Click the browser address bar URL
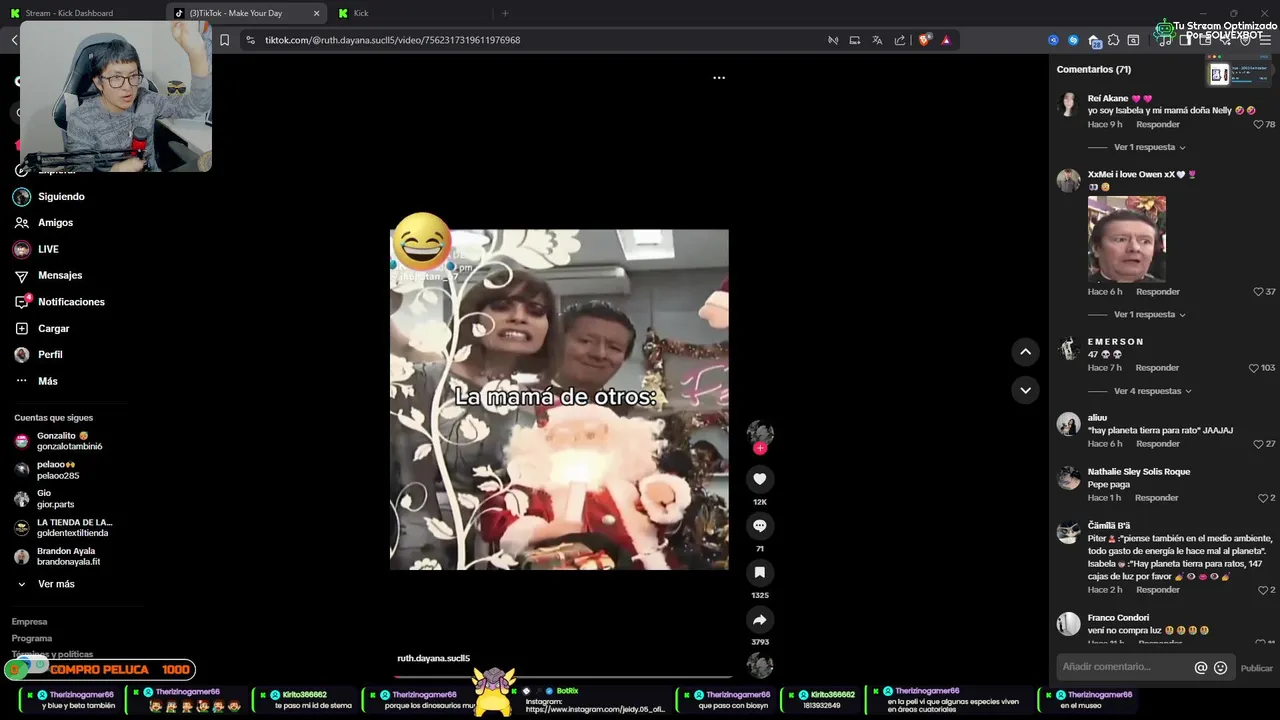The height and width of the screenshot is (720, 1280). coord(392,40)
